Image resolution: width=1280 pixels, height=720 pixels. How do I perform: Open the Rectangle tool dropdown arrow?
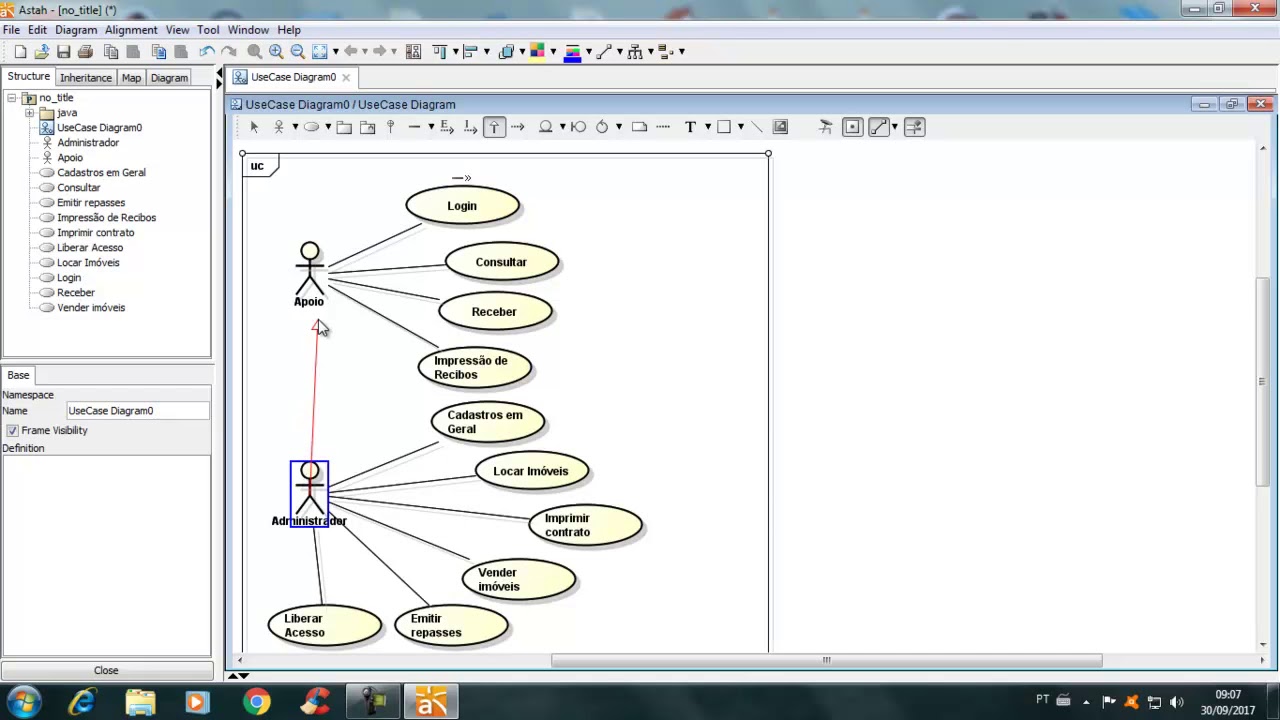point(740,127)
